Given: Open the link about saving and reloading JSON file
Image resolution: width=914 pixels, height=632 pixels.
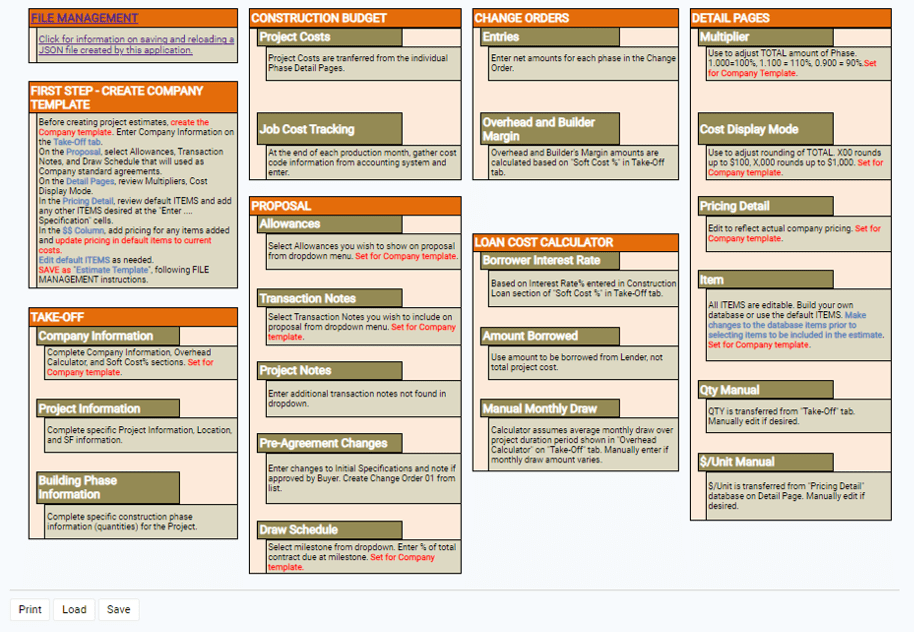Looking at the screenshot, I should click(136, 44).
